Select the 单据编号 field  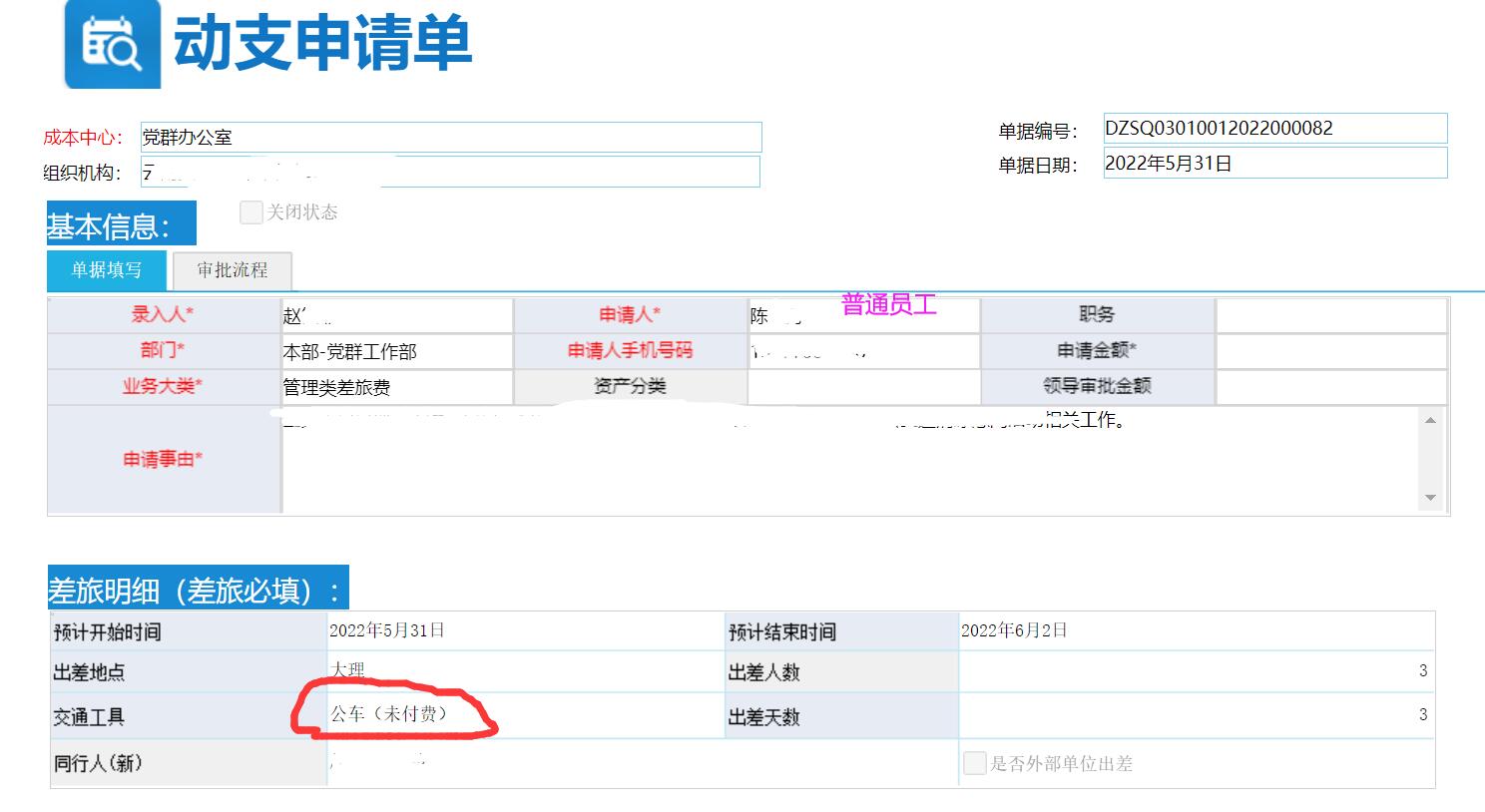(x=1274, y=129)
